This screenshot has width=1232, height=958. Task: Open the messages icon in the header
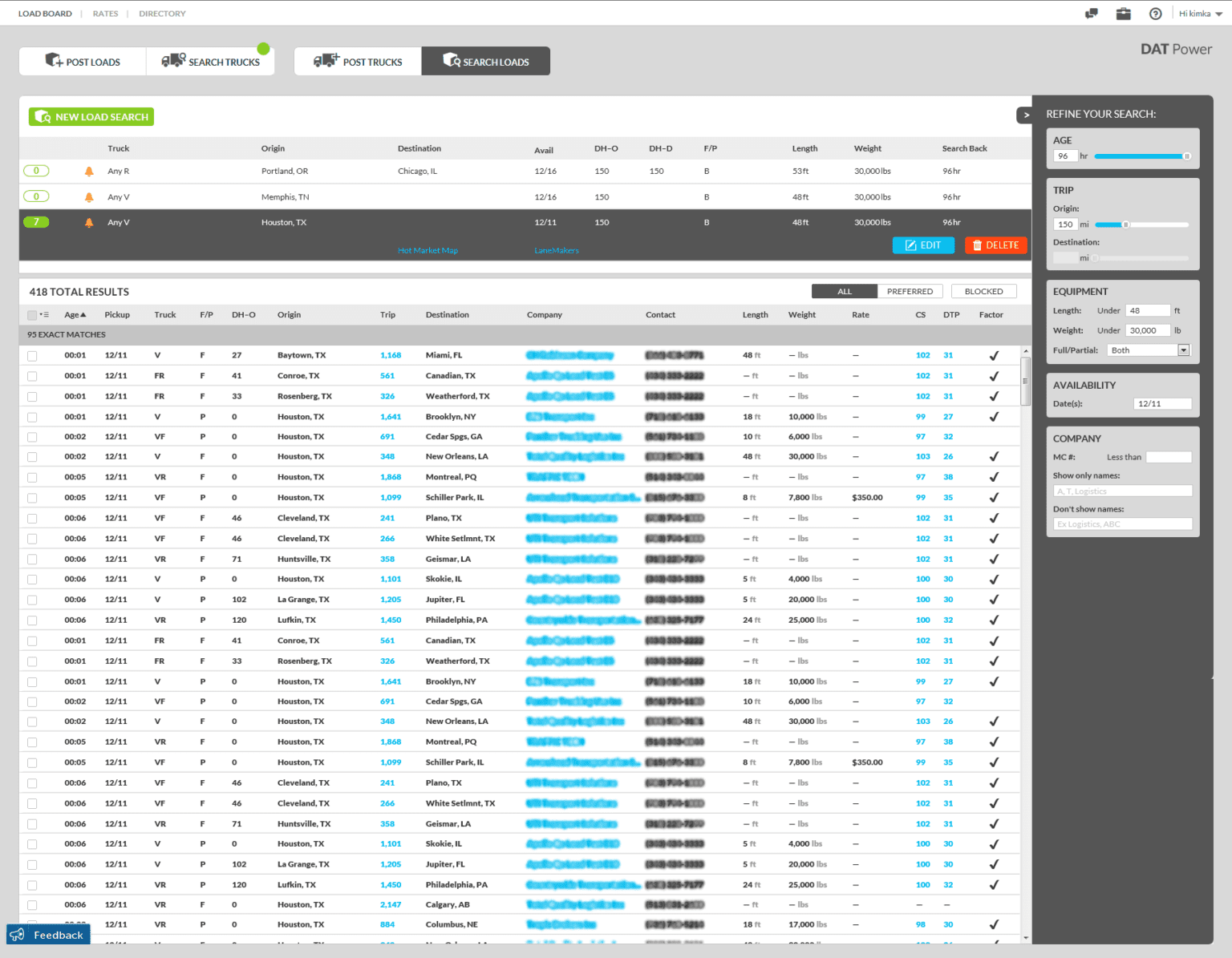click(x=1091, y=13)
